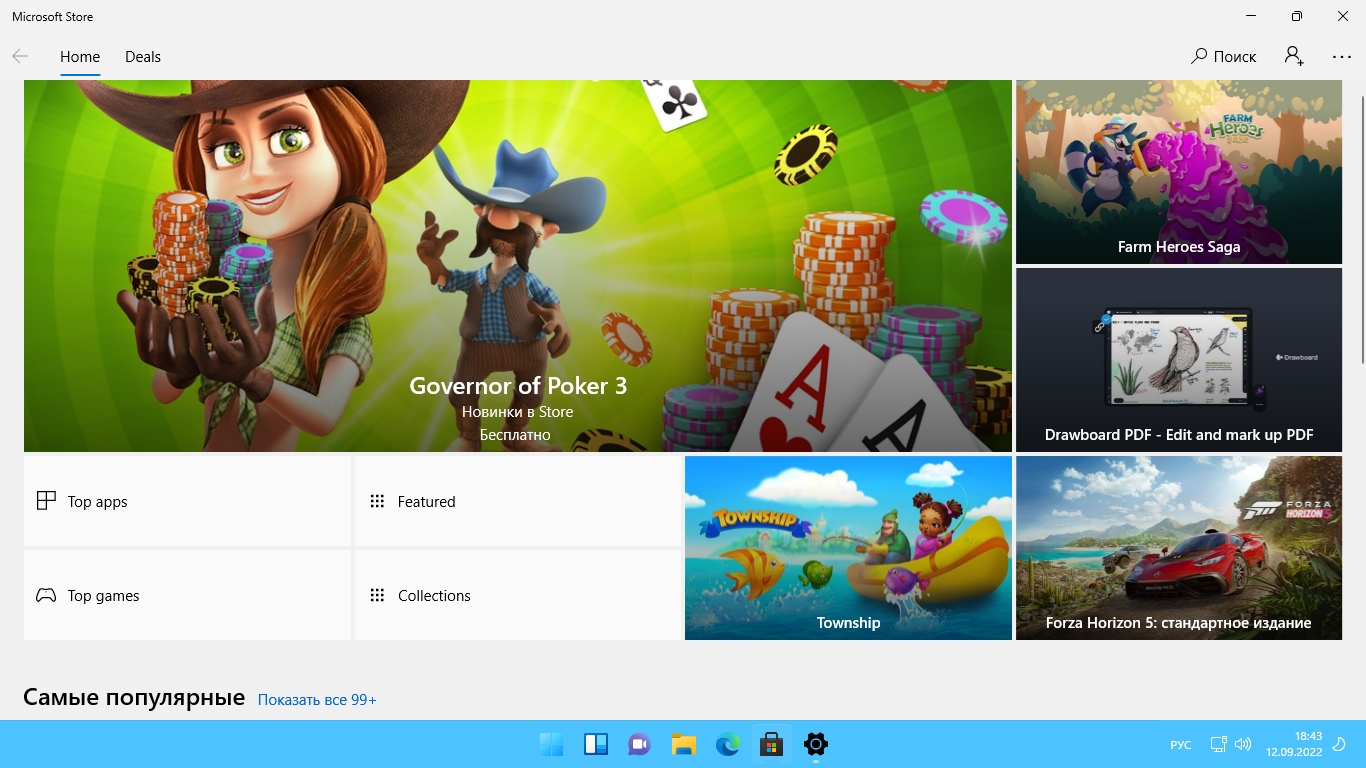This screenshot has width=1366, height=768.
Task: Open the three-dots more options menu
Action: pos(1342,57)
